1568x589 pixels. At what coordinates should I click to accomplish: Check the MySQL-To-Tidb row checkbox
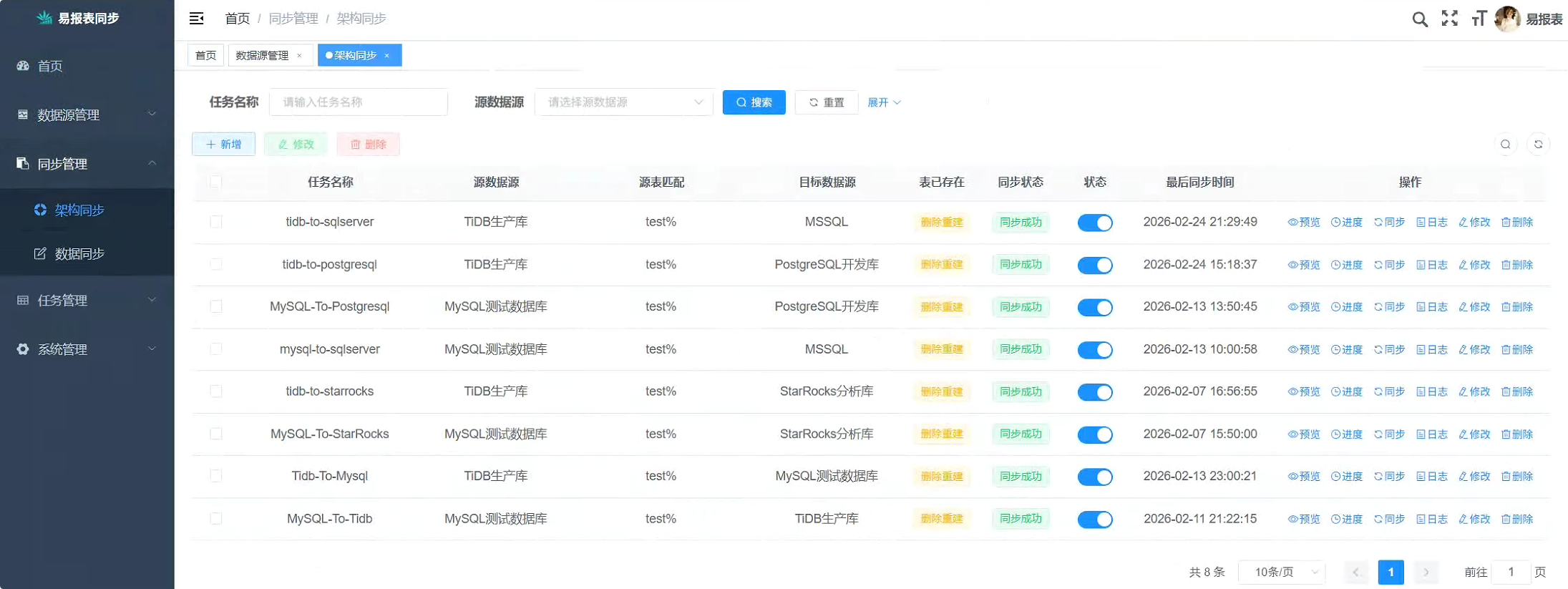215,518
